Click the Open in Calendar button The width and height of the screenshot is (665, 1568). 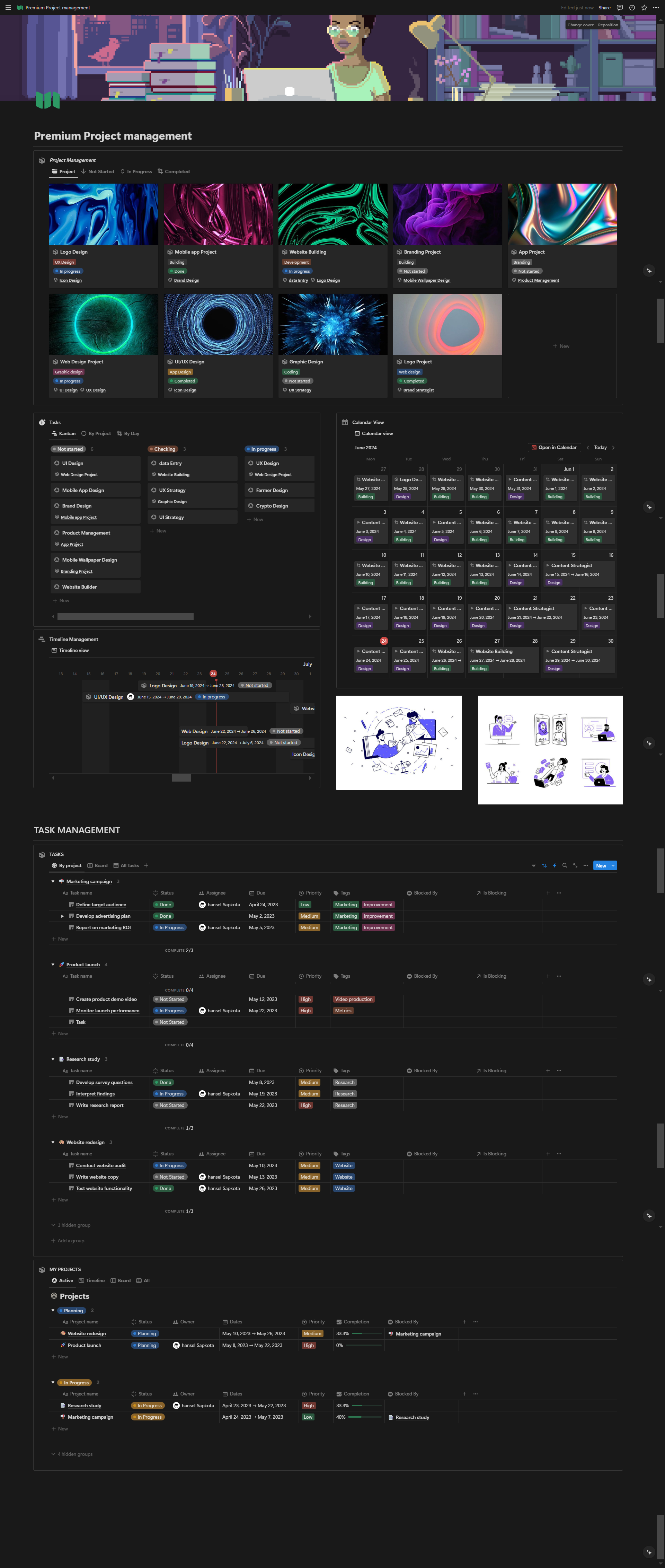[x=554, y=447]
